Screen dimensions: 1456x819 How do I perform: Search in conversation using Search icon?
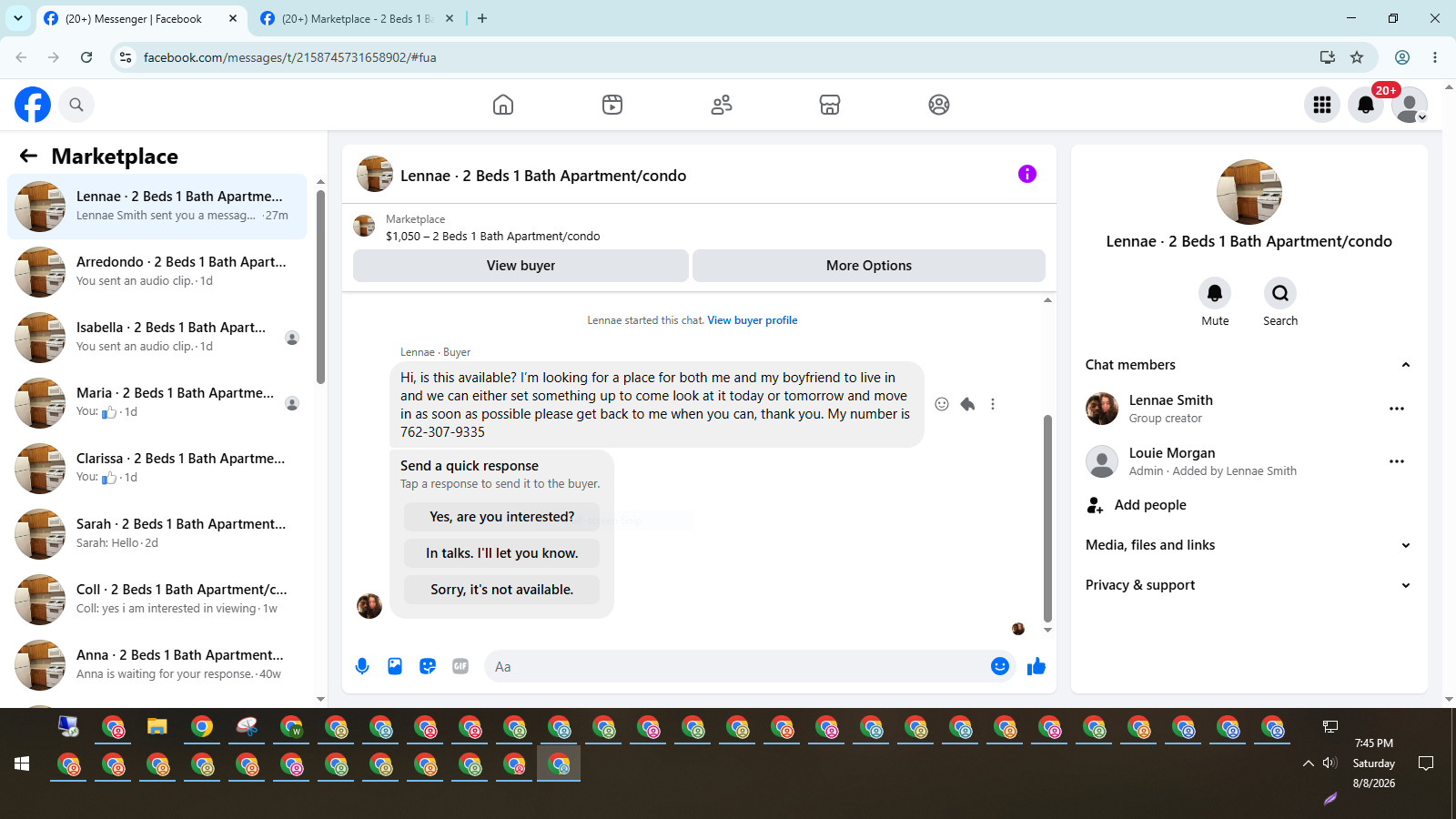click(1280, 293)
